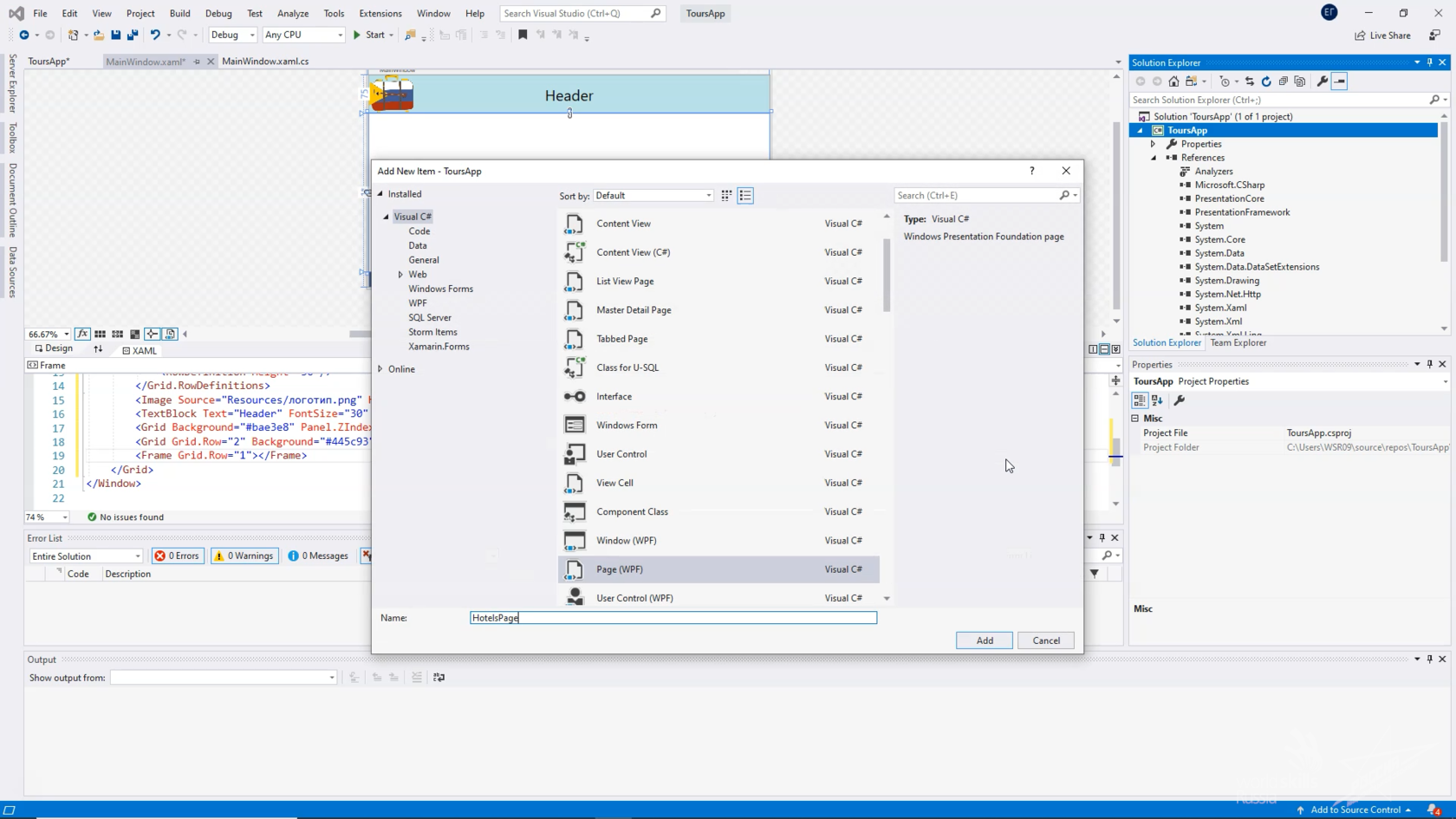
Task: Click the Open File folder icon
Action: (x=99, y=35)
